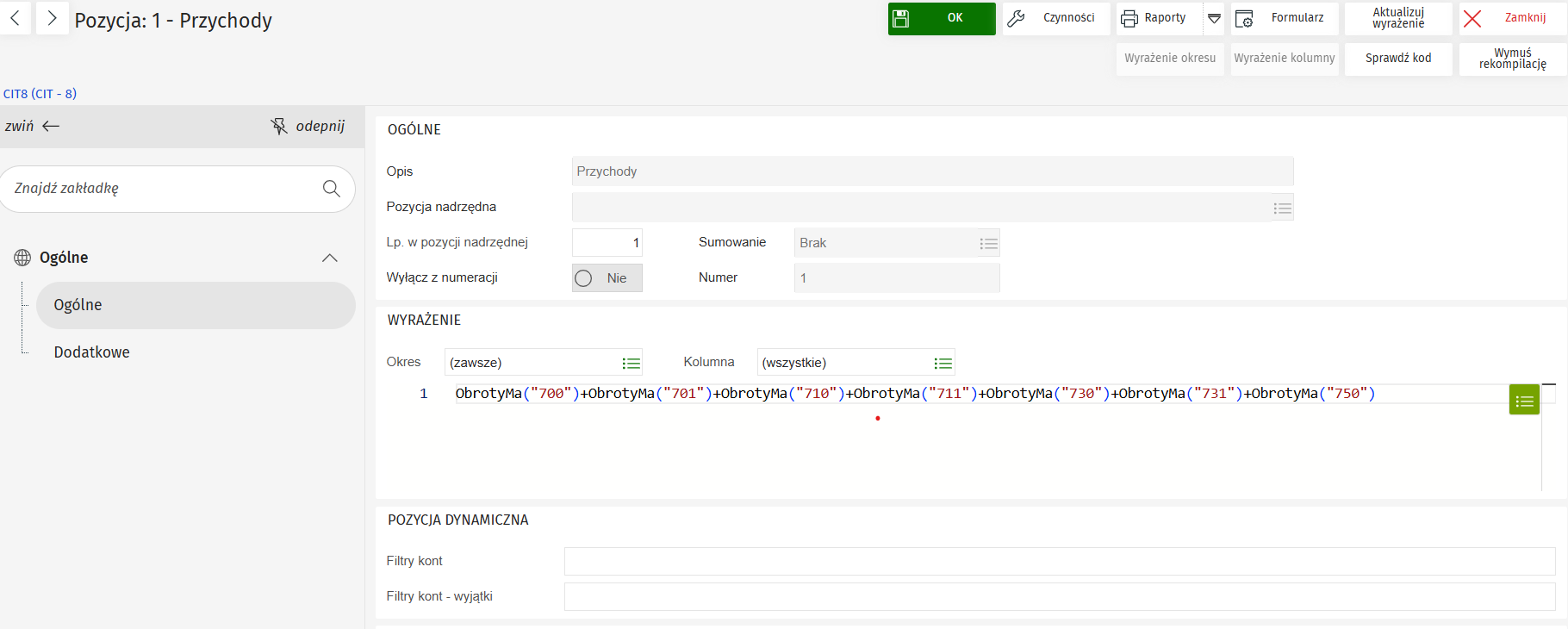
Task: Select the Ogólne sub-tab
Action: tap(78, 305)
